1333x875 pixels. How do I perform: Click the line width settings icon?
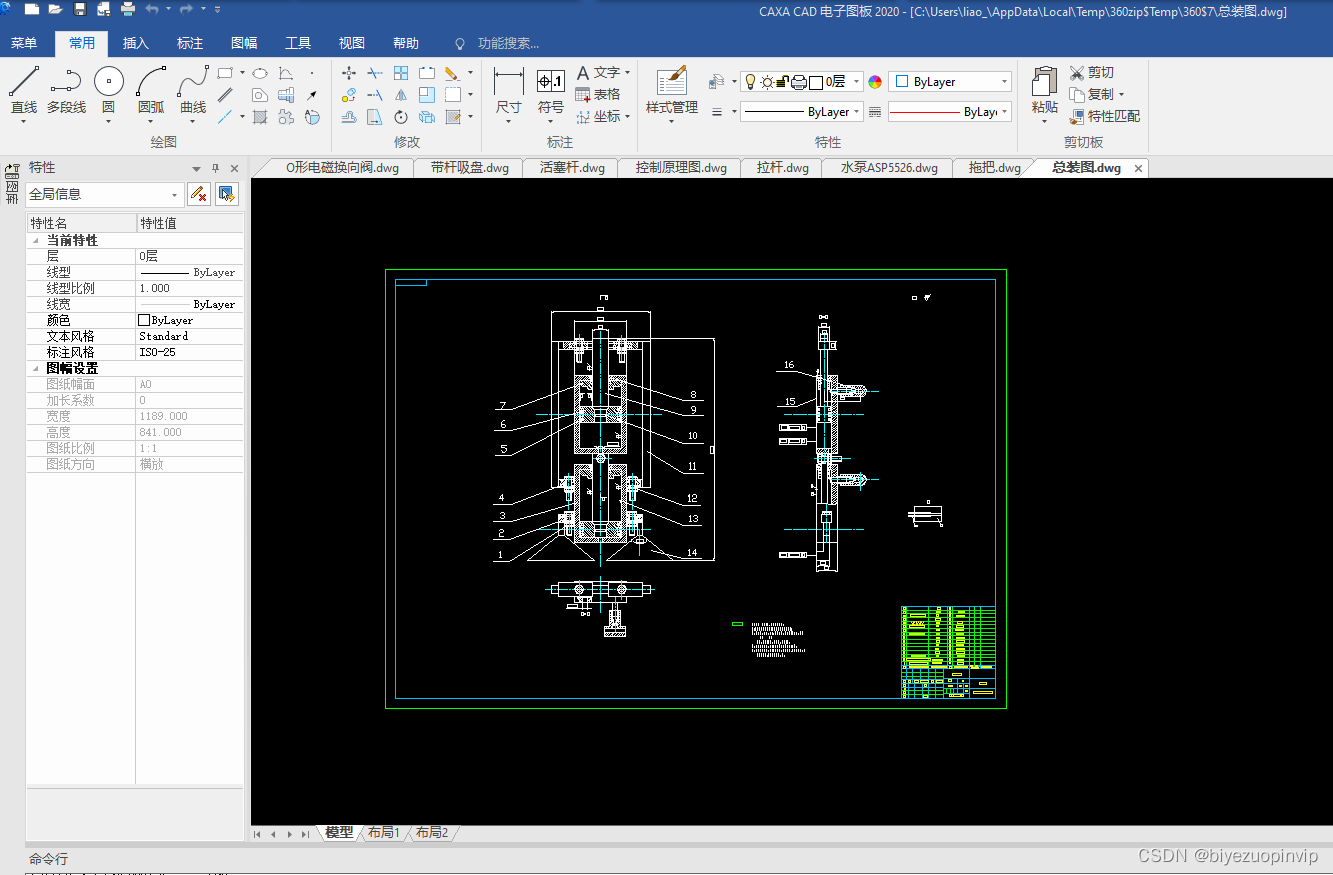pos(717,112)
